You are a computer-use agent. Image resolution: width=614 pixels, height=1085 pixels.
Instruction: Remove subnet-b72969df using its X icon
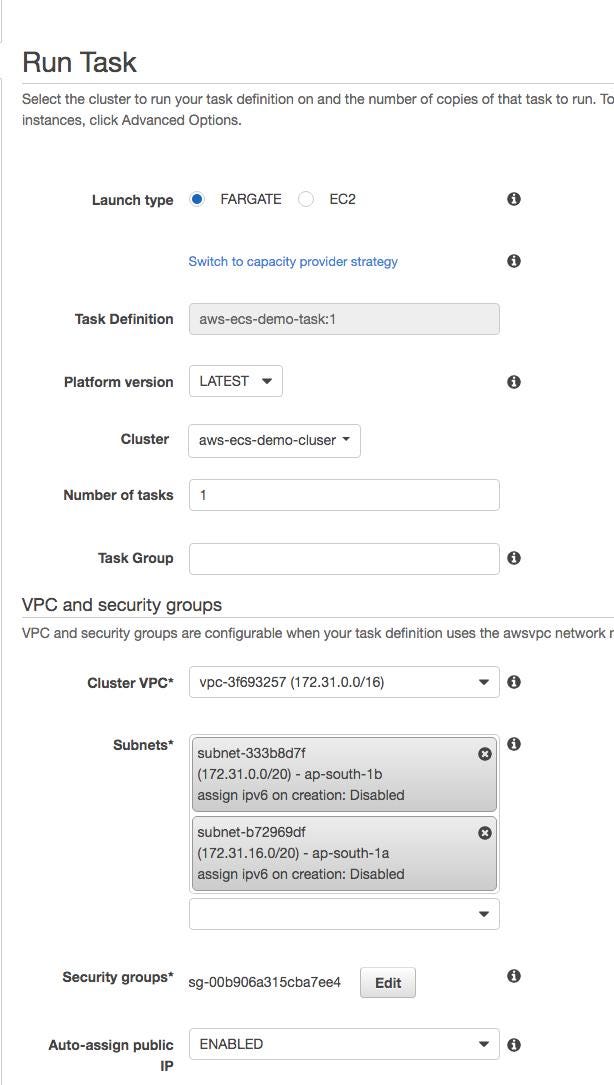pyautogui.click(x=484, y=833)
